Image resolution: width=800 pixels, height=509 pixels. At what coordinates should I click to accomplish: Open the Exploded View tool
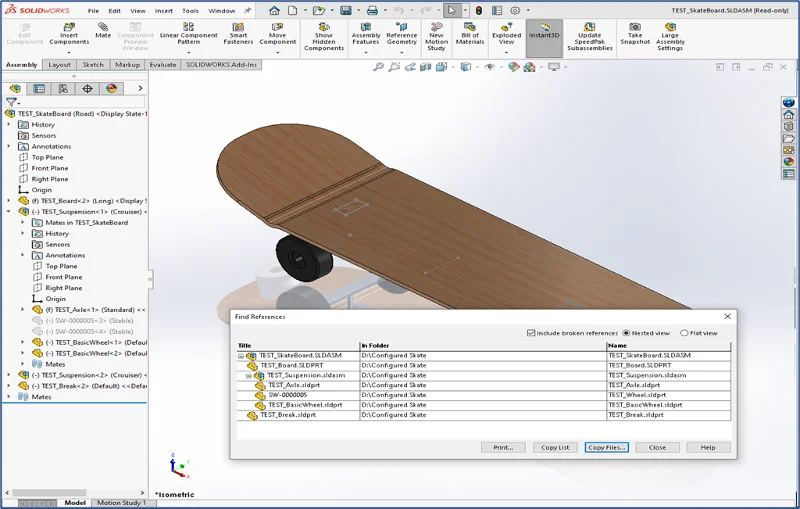(507, 34)
